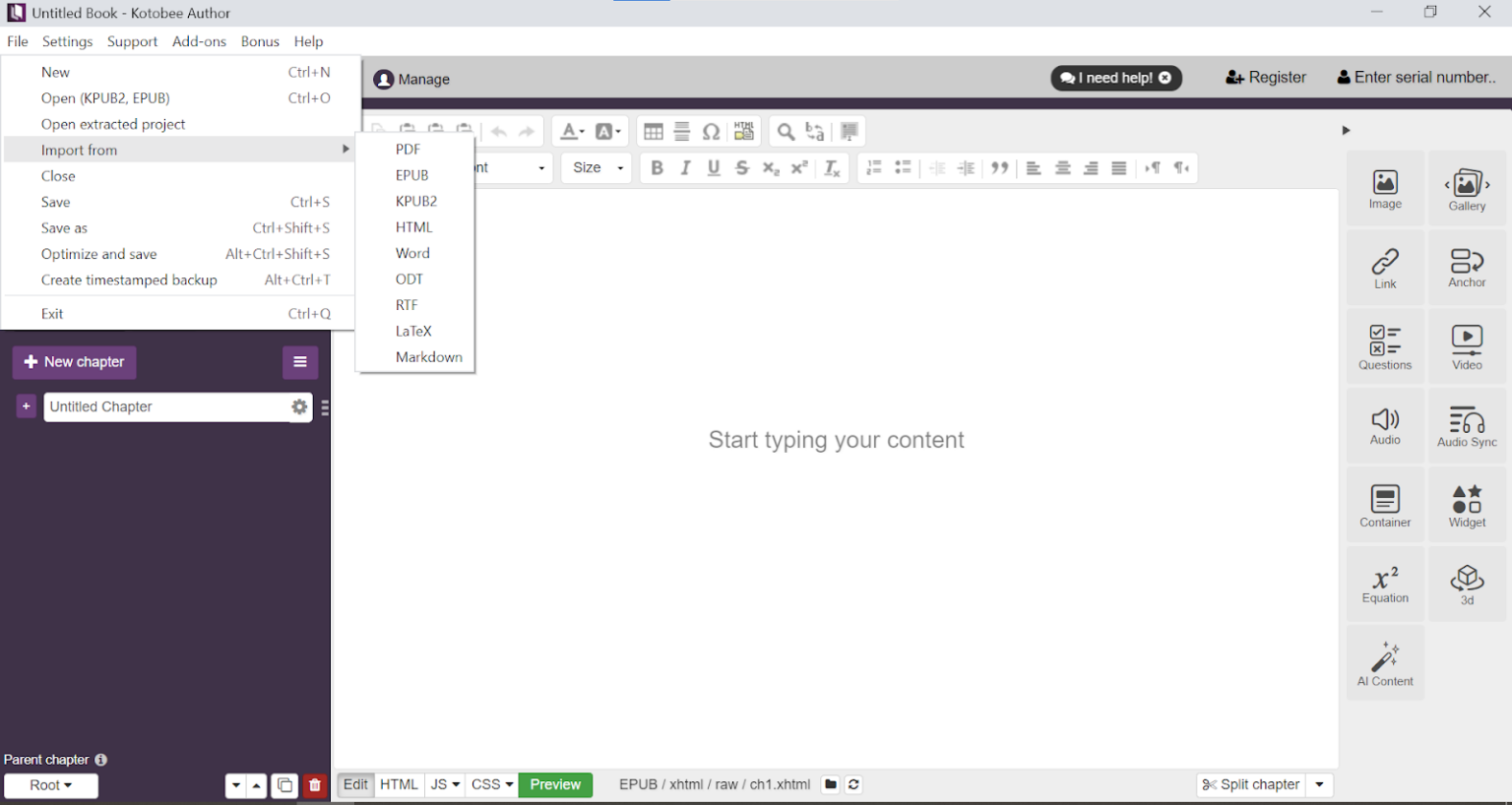The image size is (1512, 805).
Task: Add an Anchor element
Action: click(1467, 268)
